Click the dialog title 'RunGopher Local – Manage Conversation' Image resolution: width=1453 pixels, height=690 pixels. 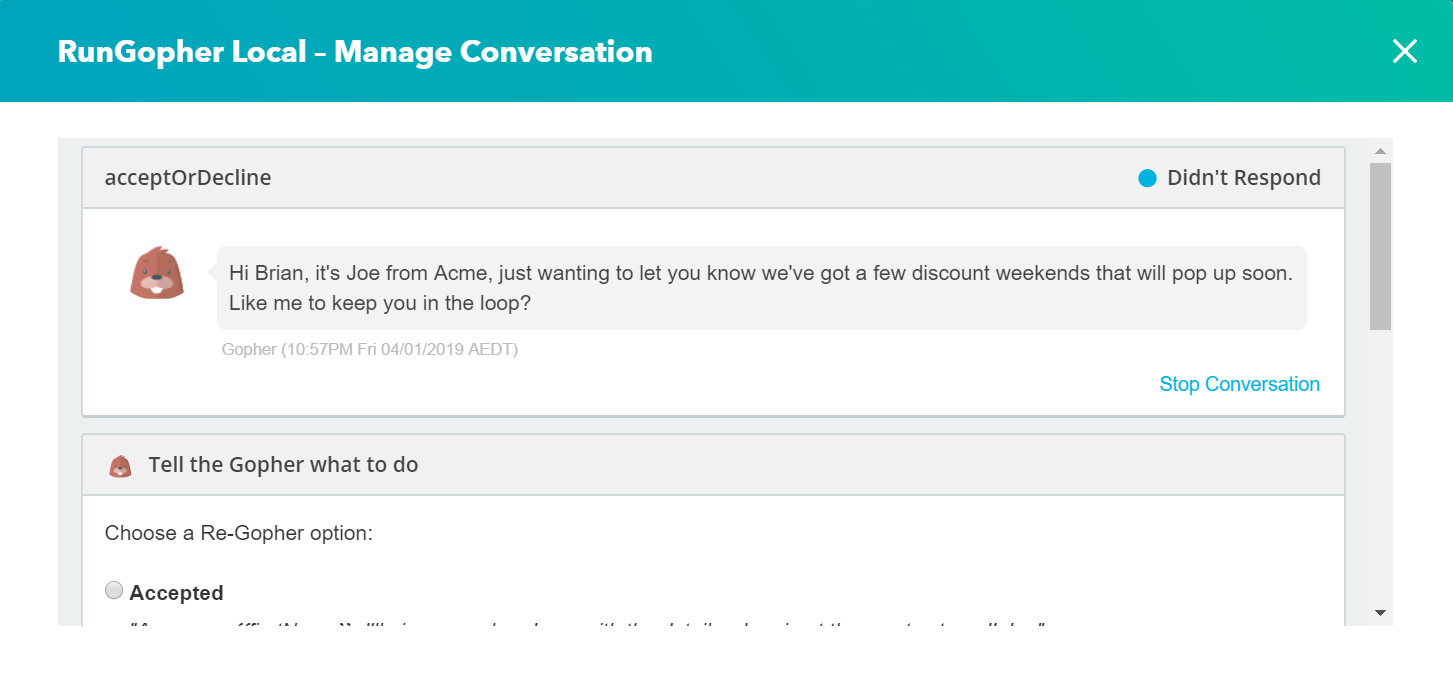tap(355, 52)
